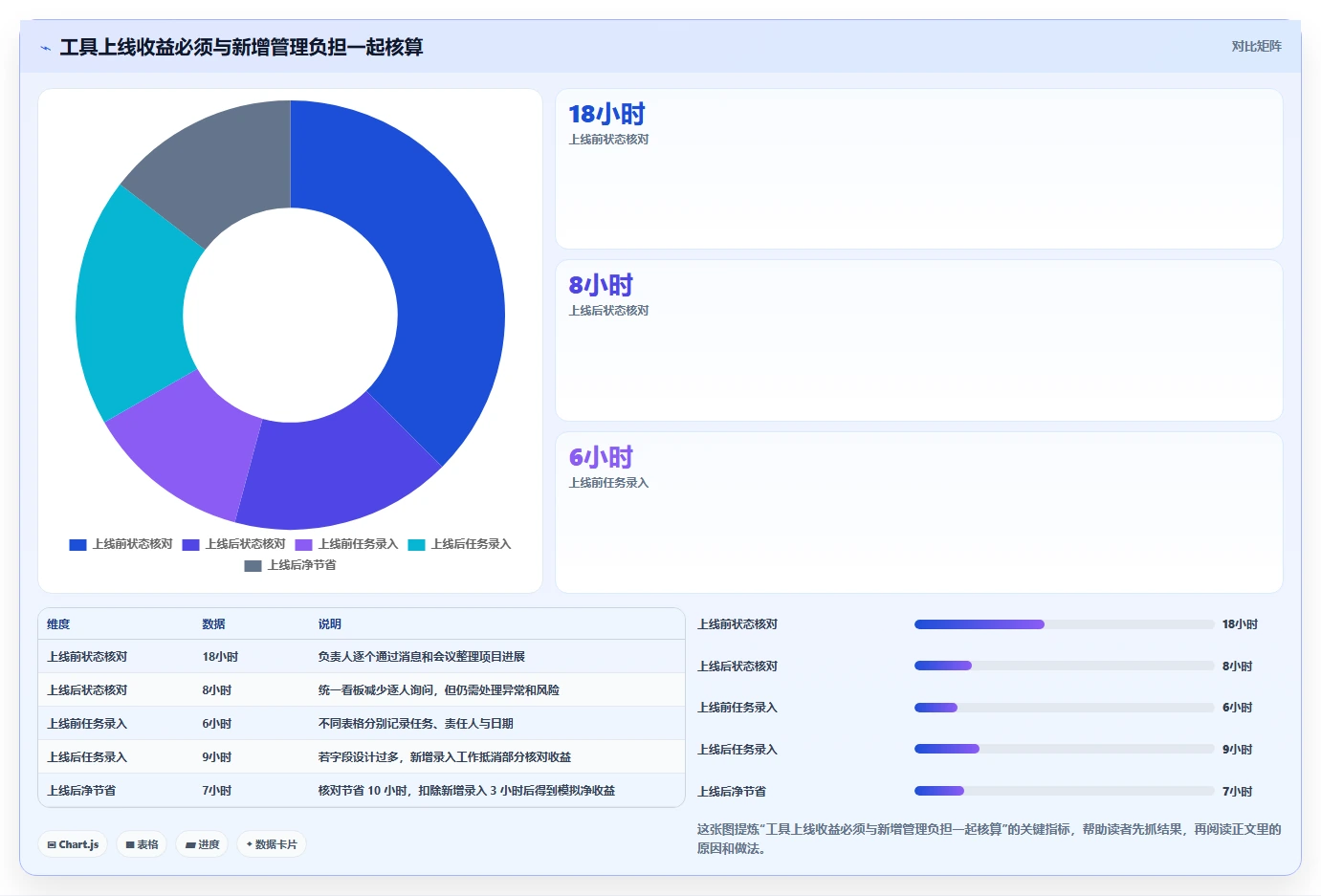Click the 说明 column header
The height and width of the screenshot is (896, 1321).
click(x=330, y=624)
